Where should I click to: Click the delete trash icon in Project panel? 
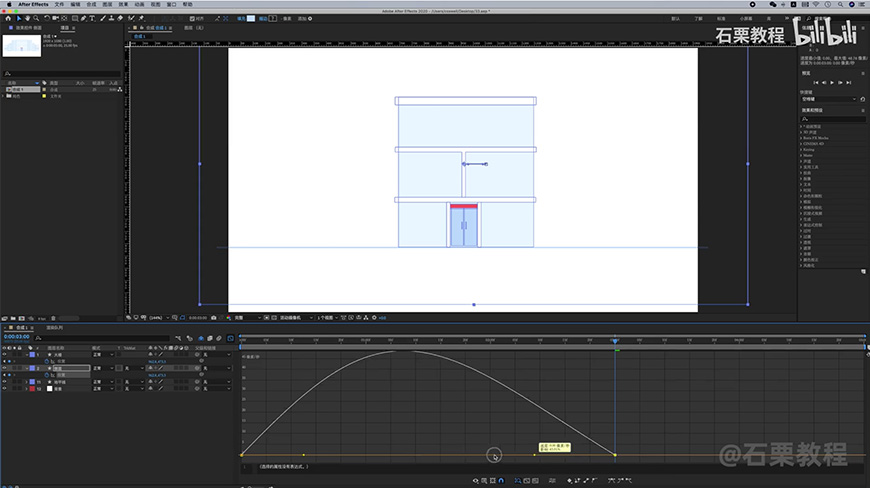click(x=53, y=318)
